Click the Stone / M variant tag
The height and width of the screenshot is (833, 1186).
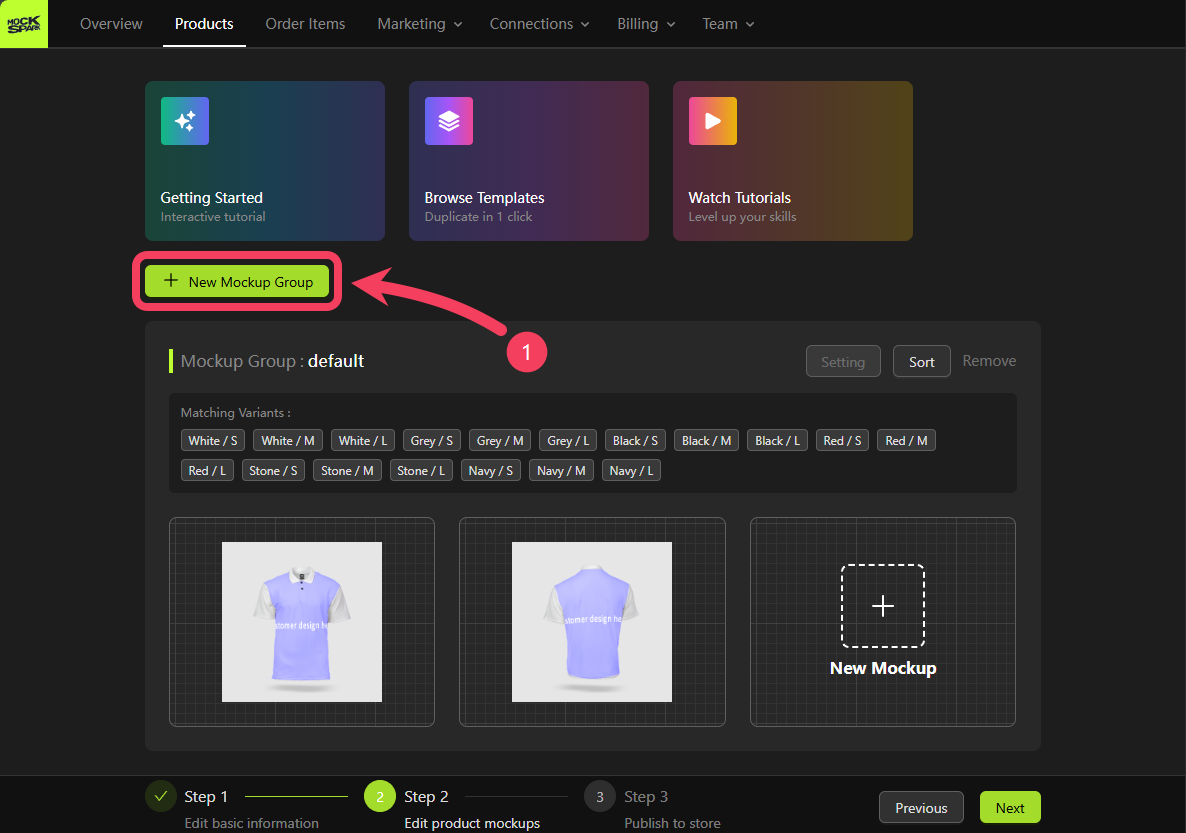[x=347, y=471]
